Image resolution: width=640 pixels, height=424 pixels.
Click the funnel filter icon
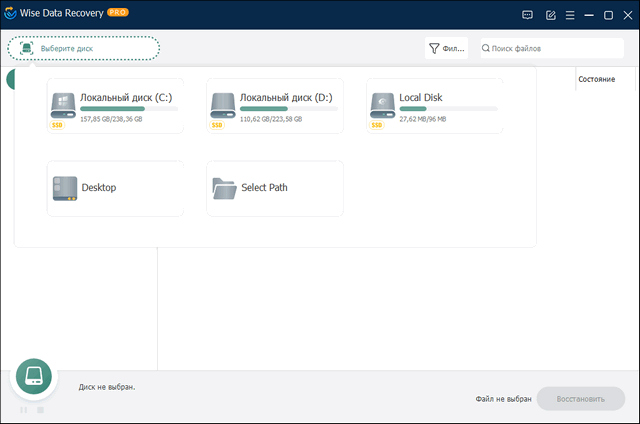pos(434,49)
